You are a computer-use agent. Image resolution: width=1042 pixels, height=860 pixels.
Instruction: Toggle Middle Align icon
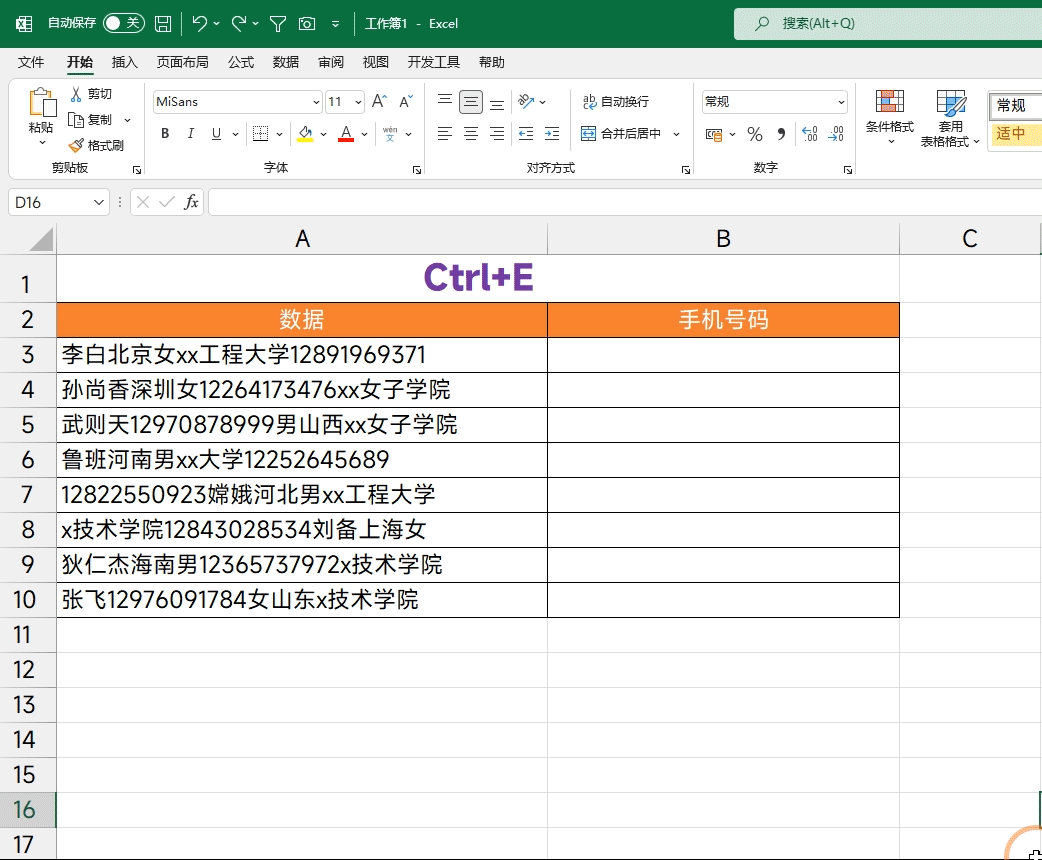coord(470,102)
